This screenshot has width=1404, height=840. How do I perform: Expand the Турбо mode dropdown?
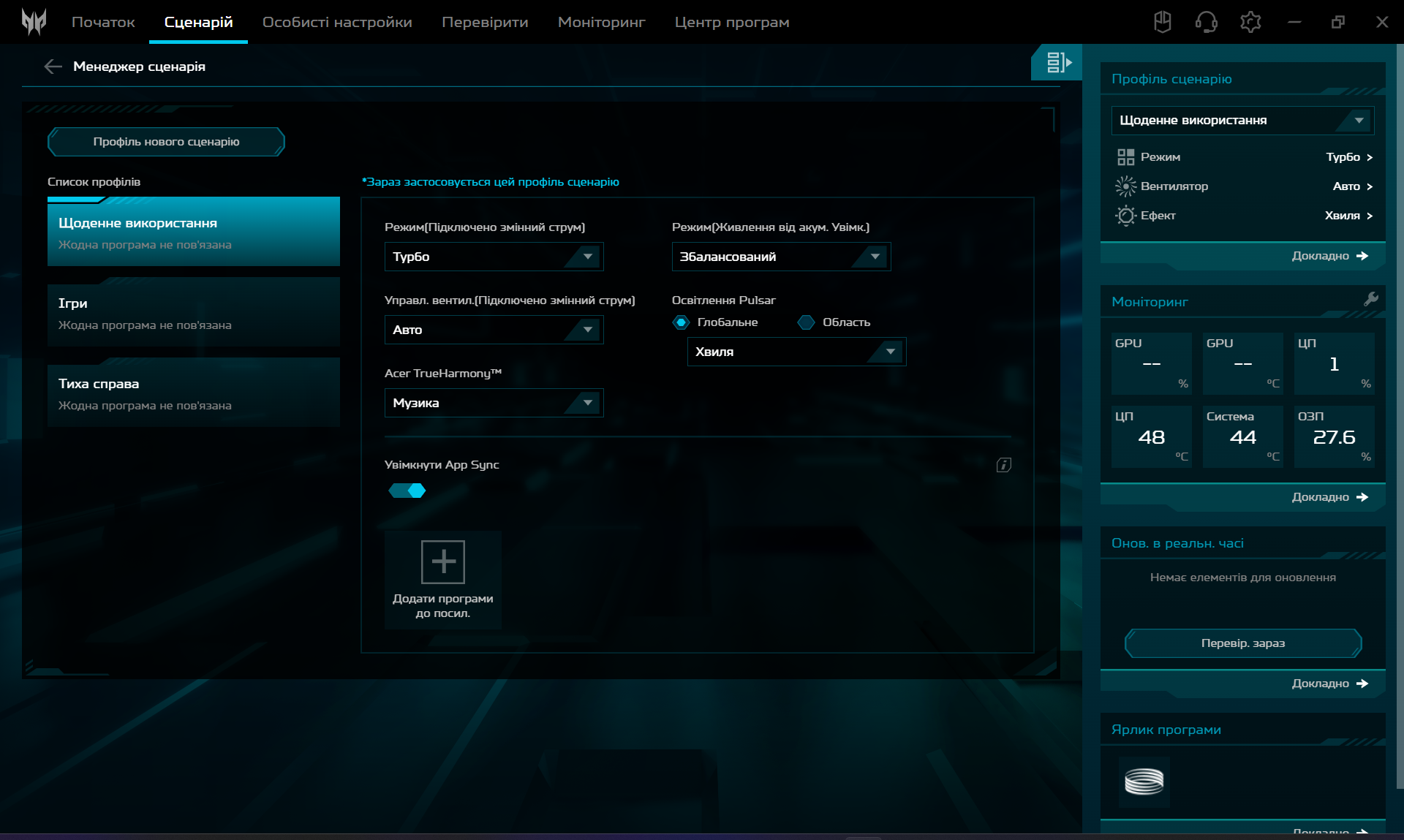(494, 257)
